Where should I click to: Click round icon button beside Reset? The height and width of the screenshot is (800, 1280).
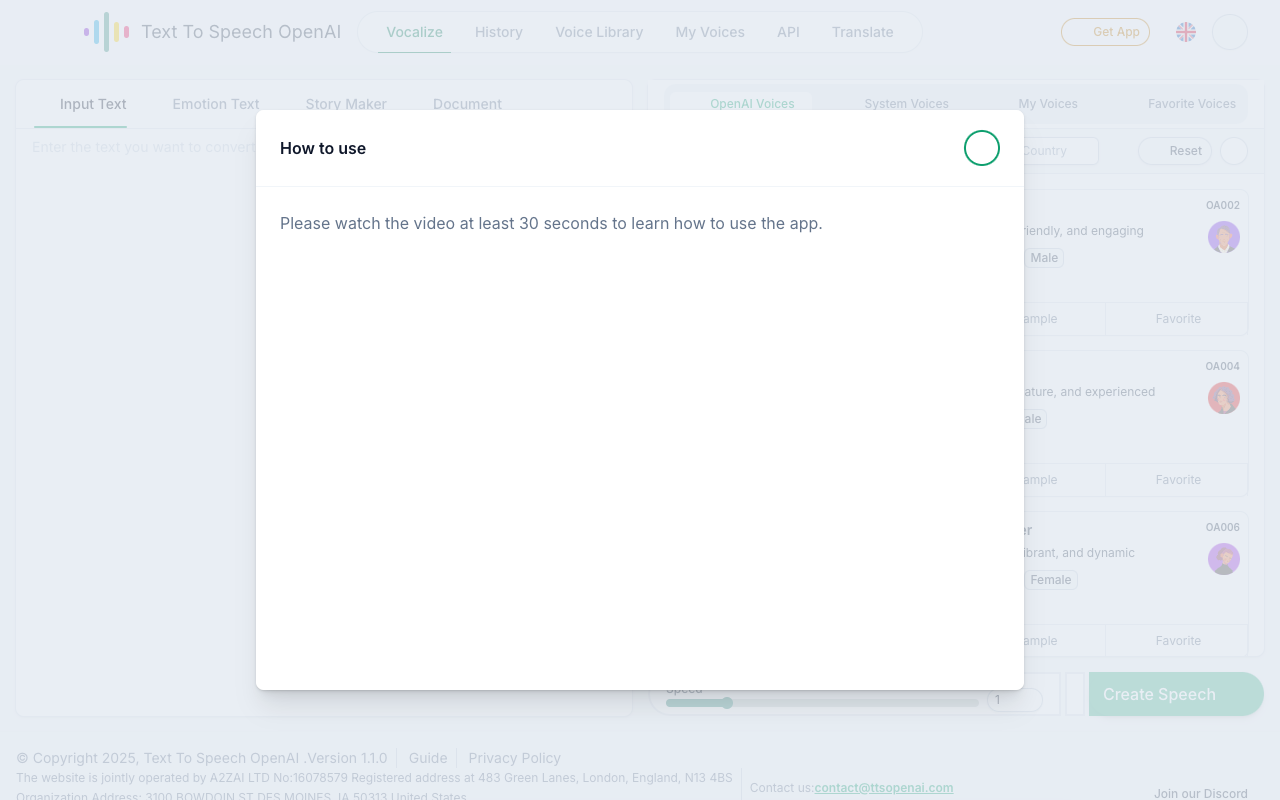coord(1234,151)
